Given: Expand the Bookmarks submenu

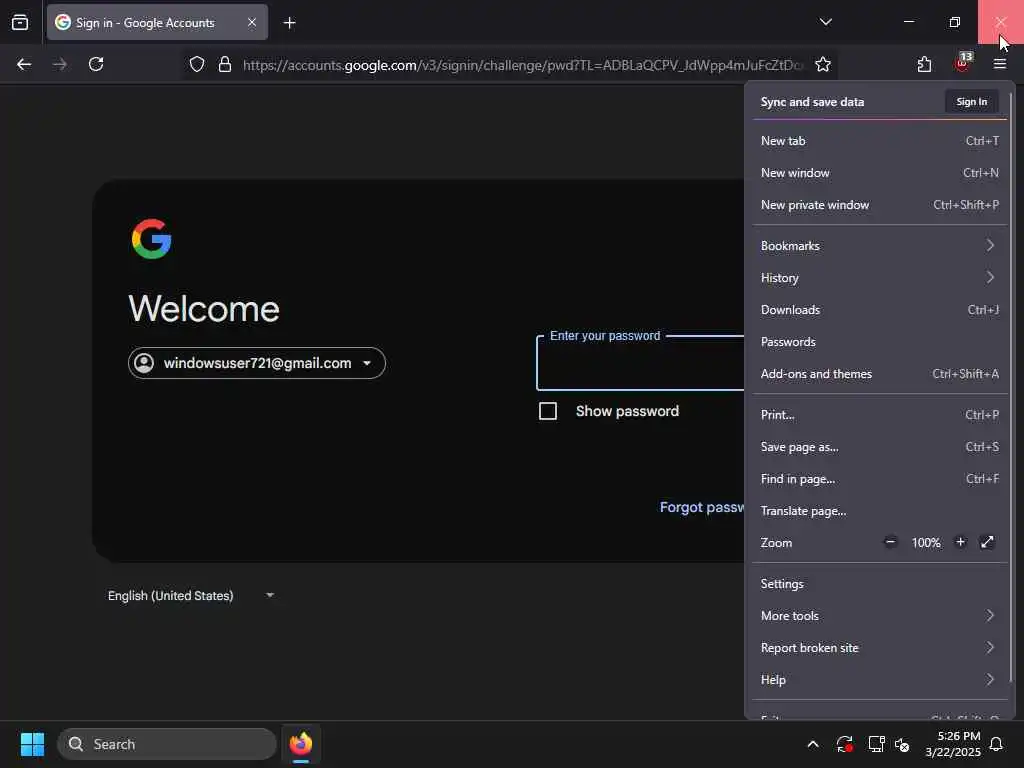Looking at the screenshot, I should pyautogui.click(x=880, y=246).
